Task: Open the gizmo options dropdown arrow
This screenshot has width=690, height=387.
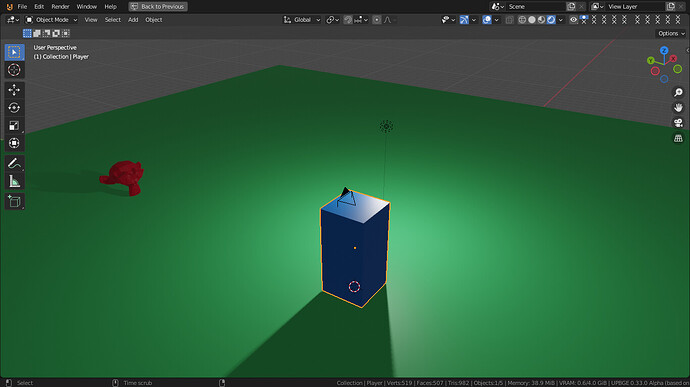Action: 473,20
